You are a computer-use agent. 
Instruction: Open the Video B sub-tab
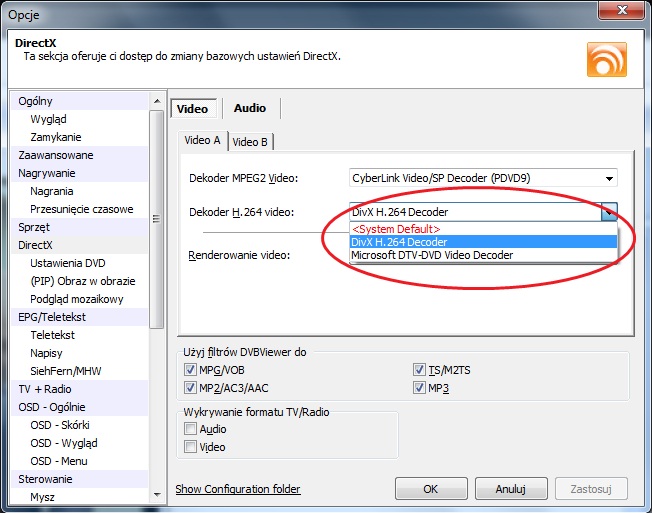[x=250, y=142]
